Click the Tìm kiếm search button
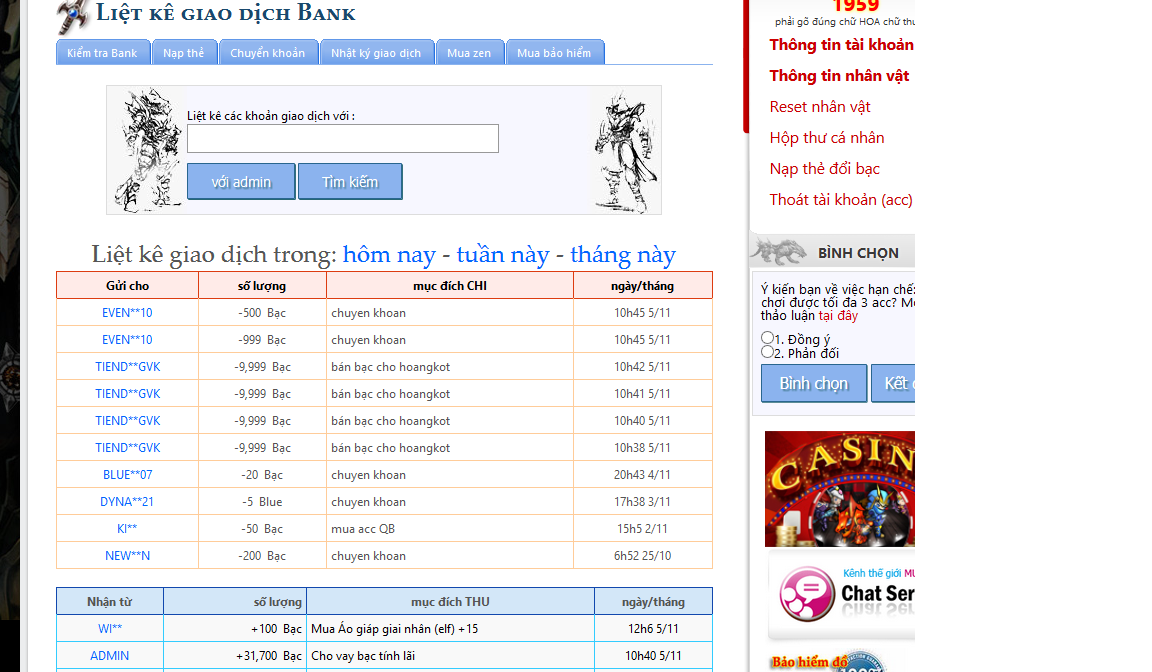The height and width of the screenshot is (672, 1152). [350, 181]
